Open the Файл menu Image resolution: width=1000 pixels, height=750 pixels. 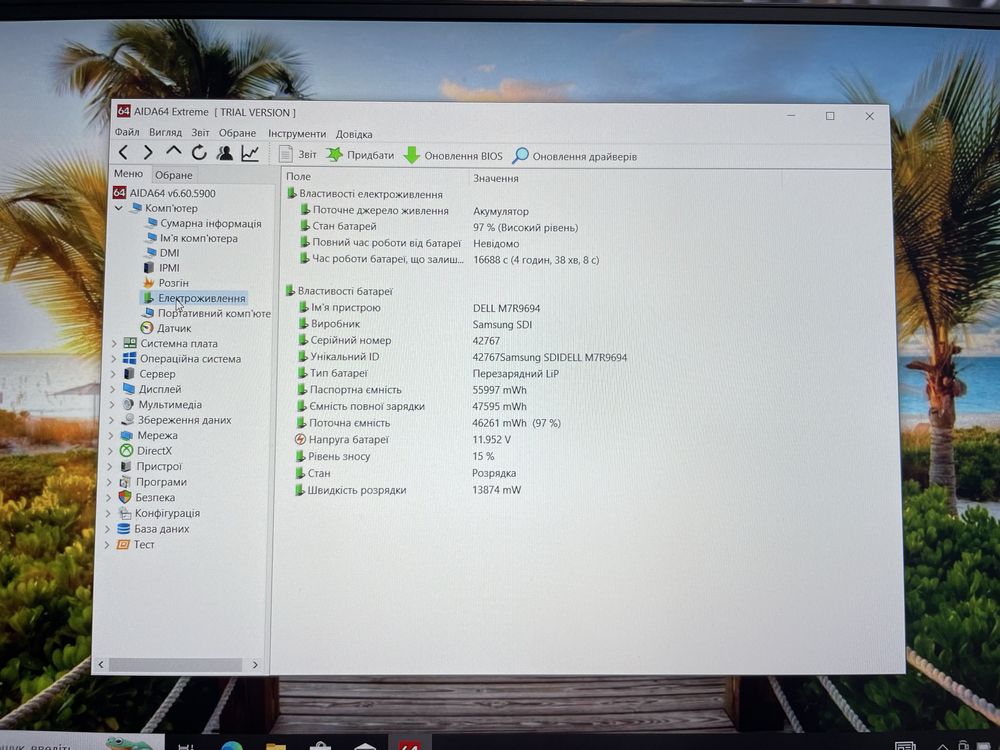(x=127, y=132)
